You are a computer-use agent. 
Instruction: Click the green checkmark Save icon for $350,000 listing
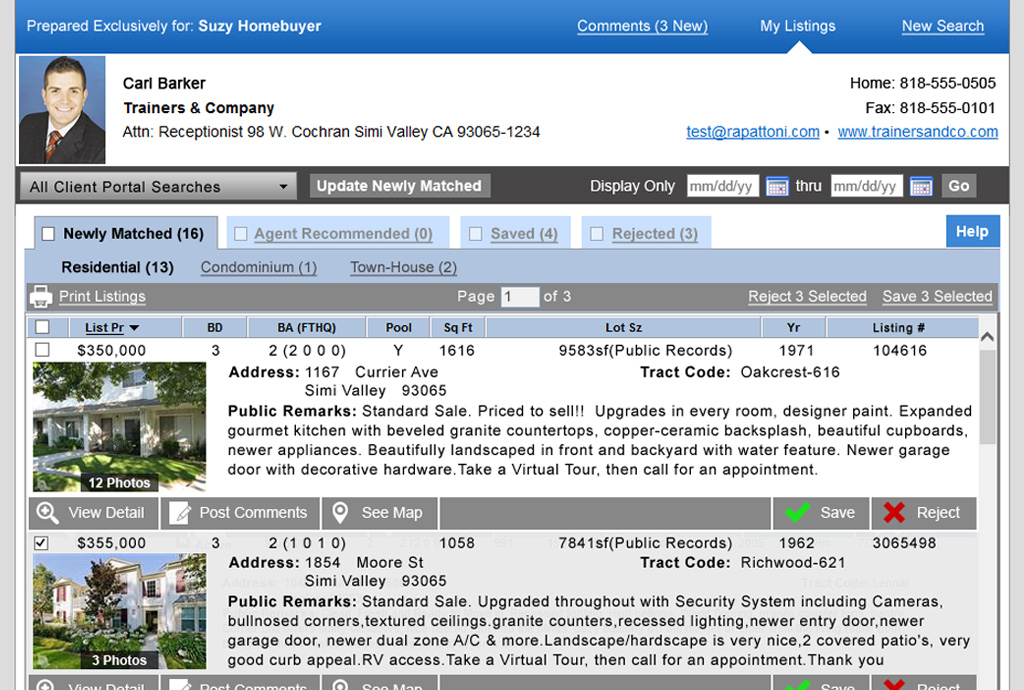click(797, 513)
